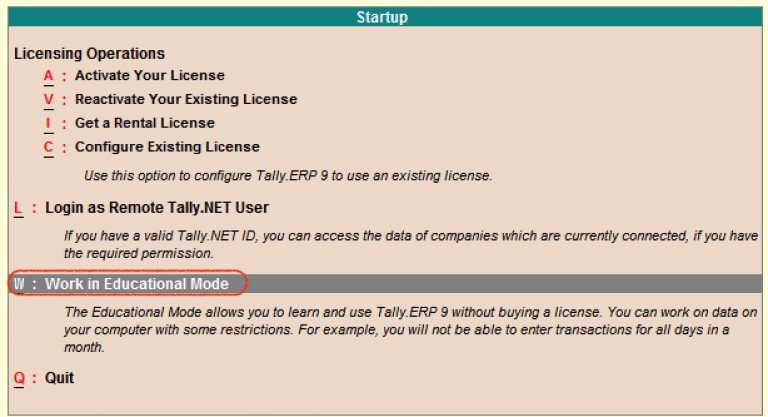The height and width of the screenshot is (417, 768).
Task: Open Get a Rental License
Action: pyautogui.click(x=144, y=123)
